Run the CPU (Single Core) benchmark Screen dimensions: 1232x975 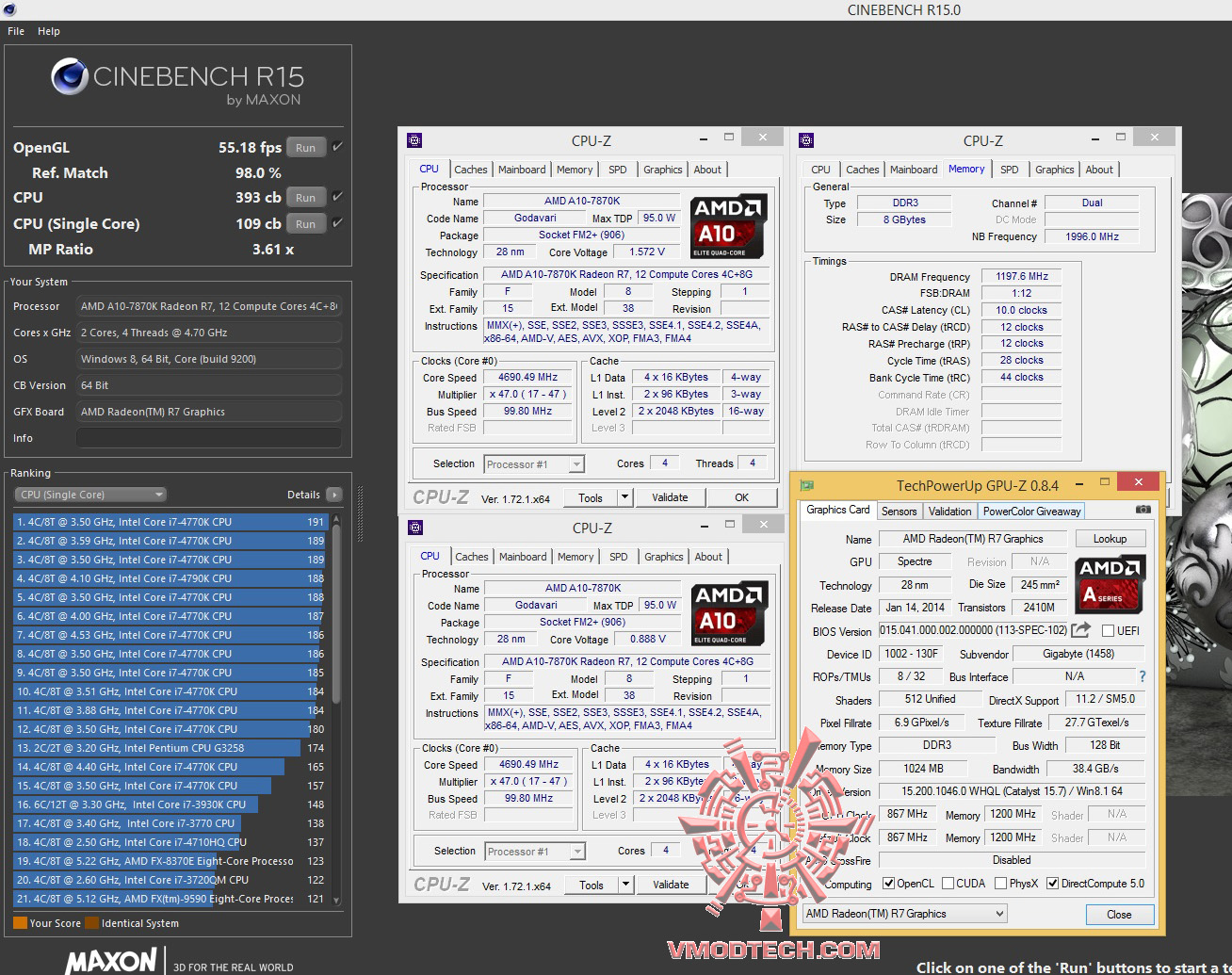[x=306, y=223]
